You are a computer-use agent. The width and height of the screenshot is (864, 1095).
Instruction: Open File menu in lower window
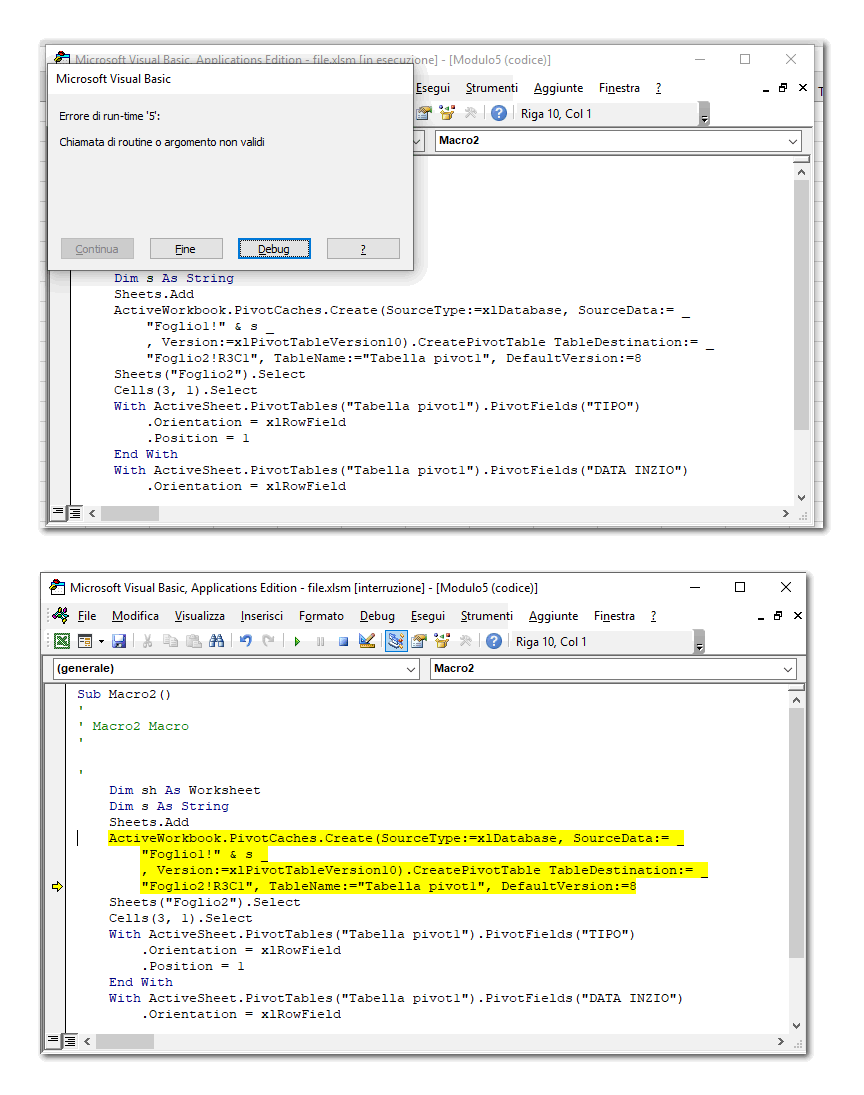click(x=87, y=616)
